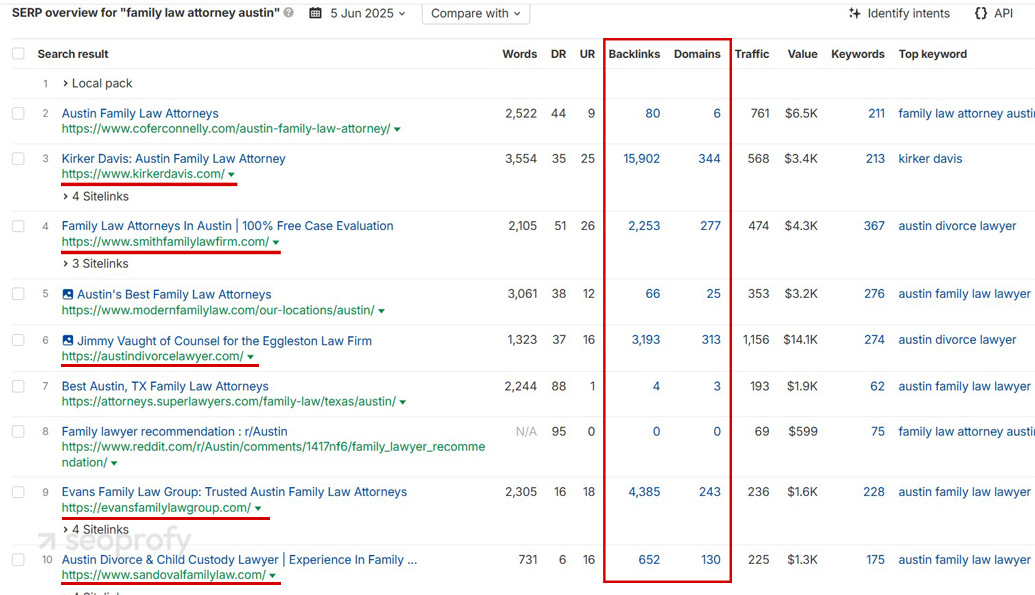Click the 211 keywords value for coferconnelly
The width and height of the screenshot is (1035, 595).
[x=877, y=114]
